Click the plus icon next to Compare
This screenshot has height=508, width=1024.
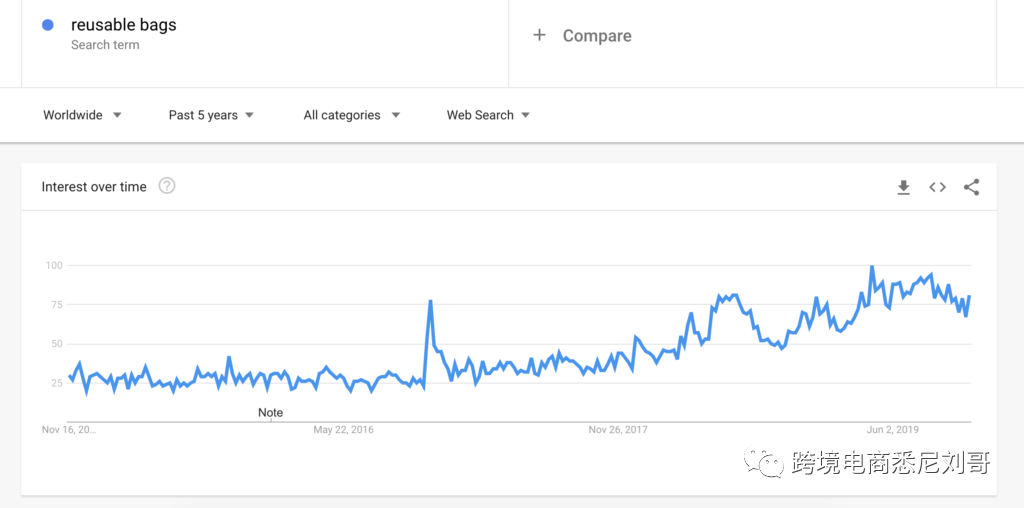point(539,35)
